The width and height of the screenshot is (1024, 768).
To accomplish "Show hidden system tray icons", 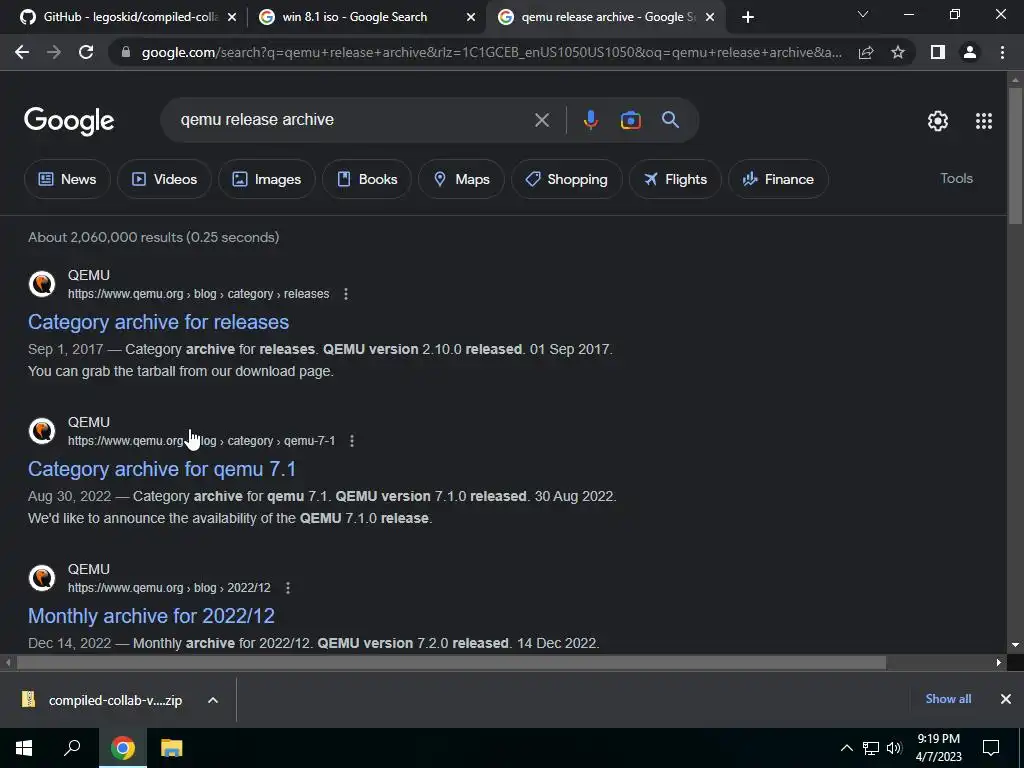I will tap(846, 748).
